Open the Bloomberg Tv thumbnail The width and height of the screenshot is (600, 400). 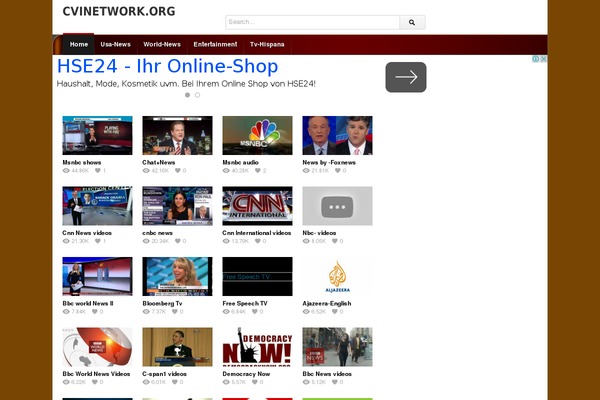click(x=178, y=276)
